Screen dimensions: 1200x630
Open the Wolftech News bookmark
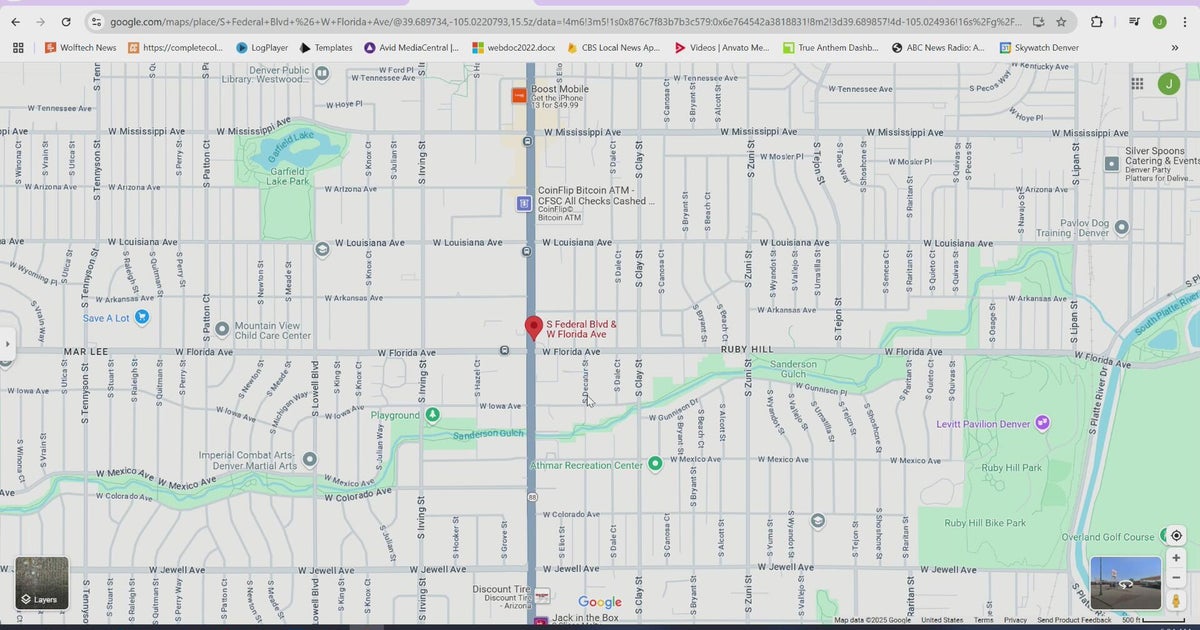(x=80, y=47)
